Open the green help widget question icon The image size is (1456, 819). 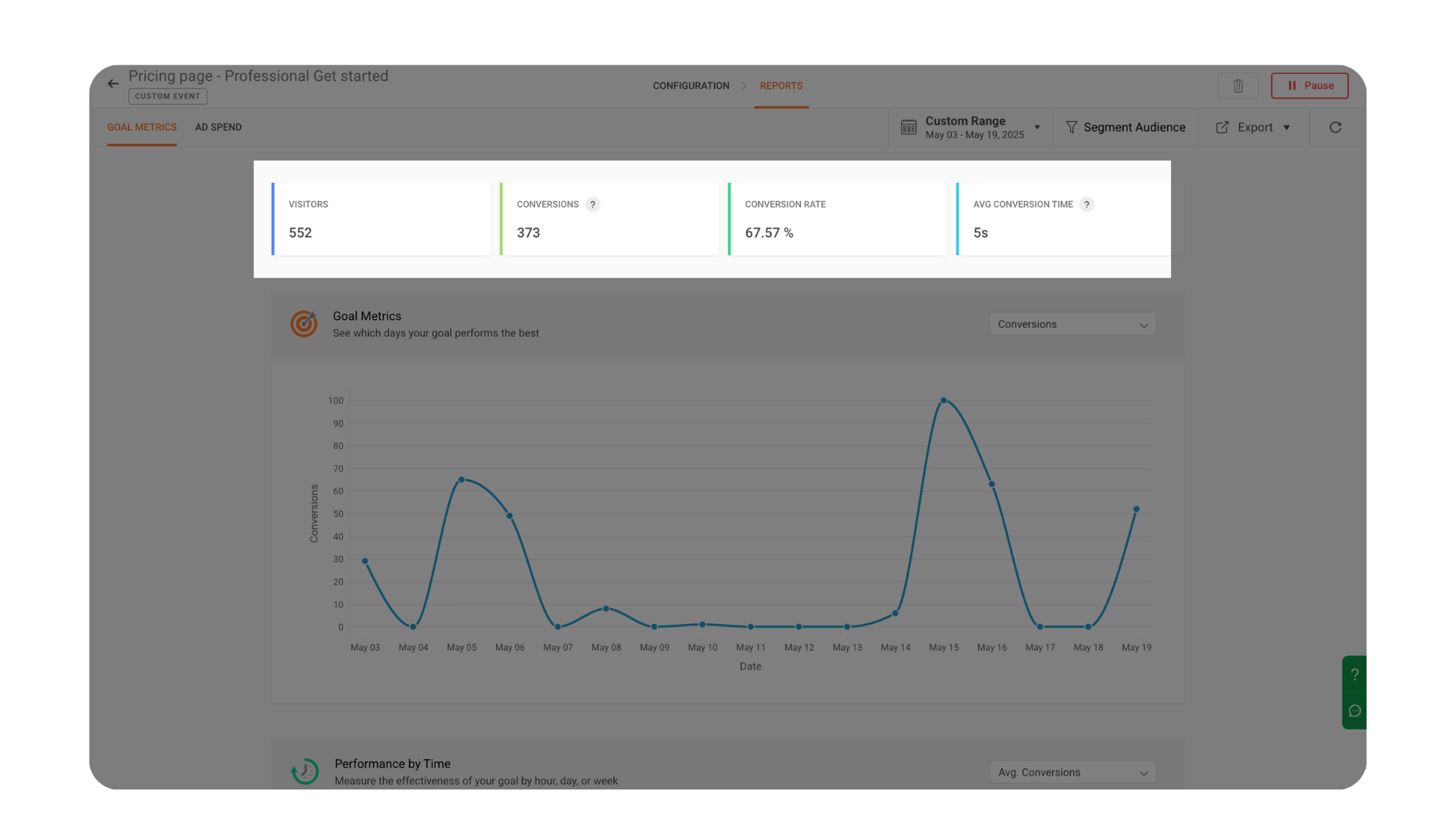[1354, 674]
